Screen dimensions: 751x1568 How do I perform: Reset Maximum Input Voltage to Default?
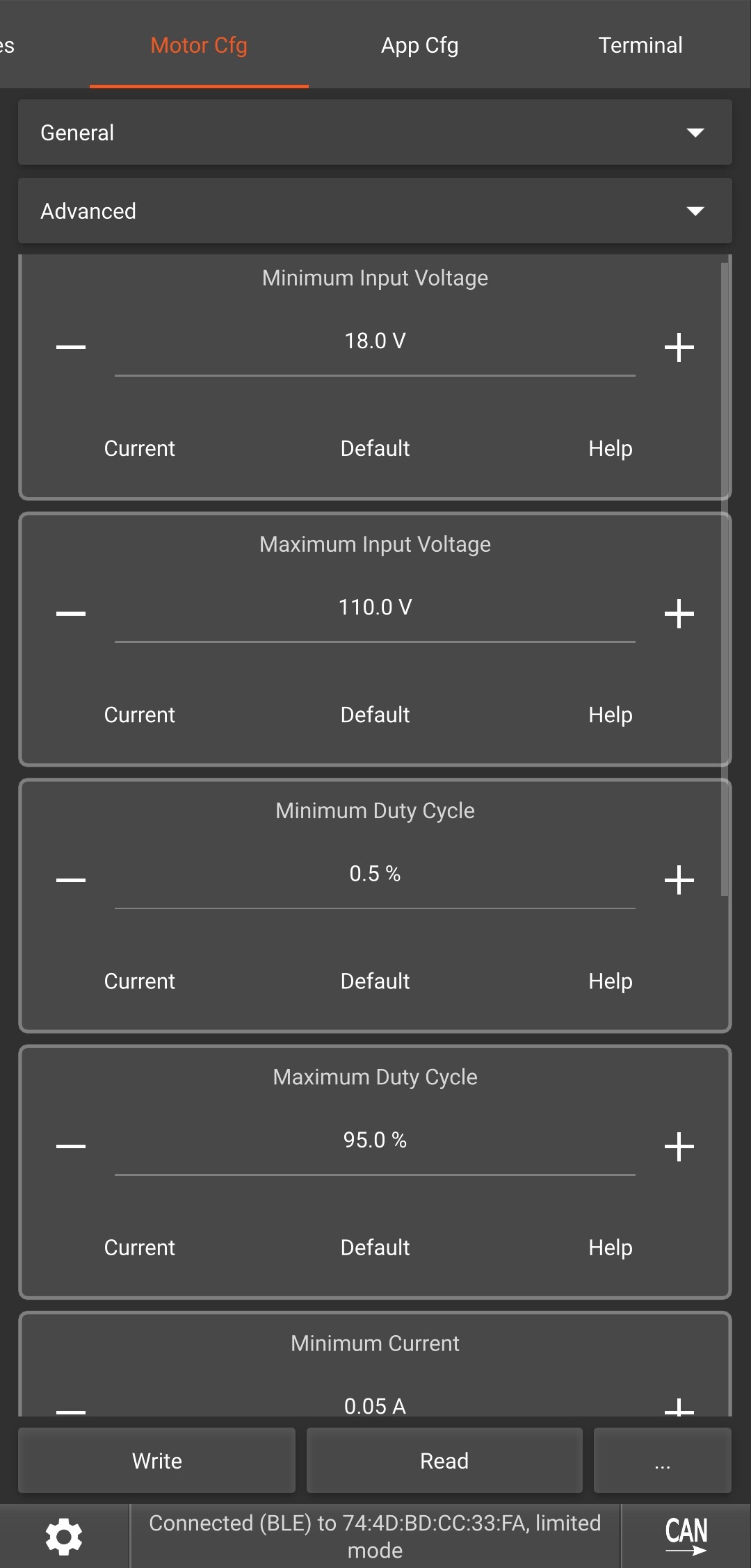click(x=375, y=714)
